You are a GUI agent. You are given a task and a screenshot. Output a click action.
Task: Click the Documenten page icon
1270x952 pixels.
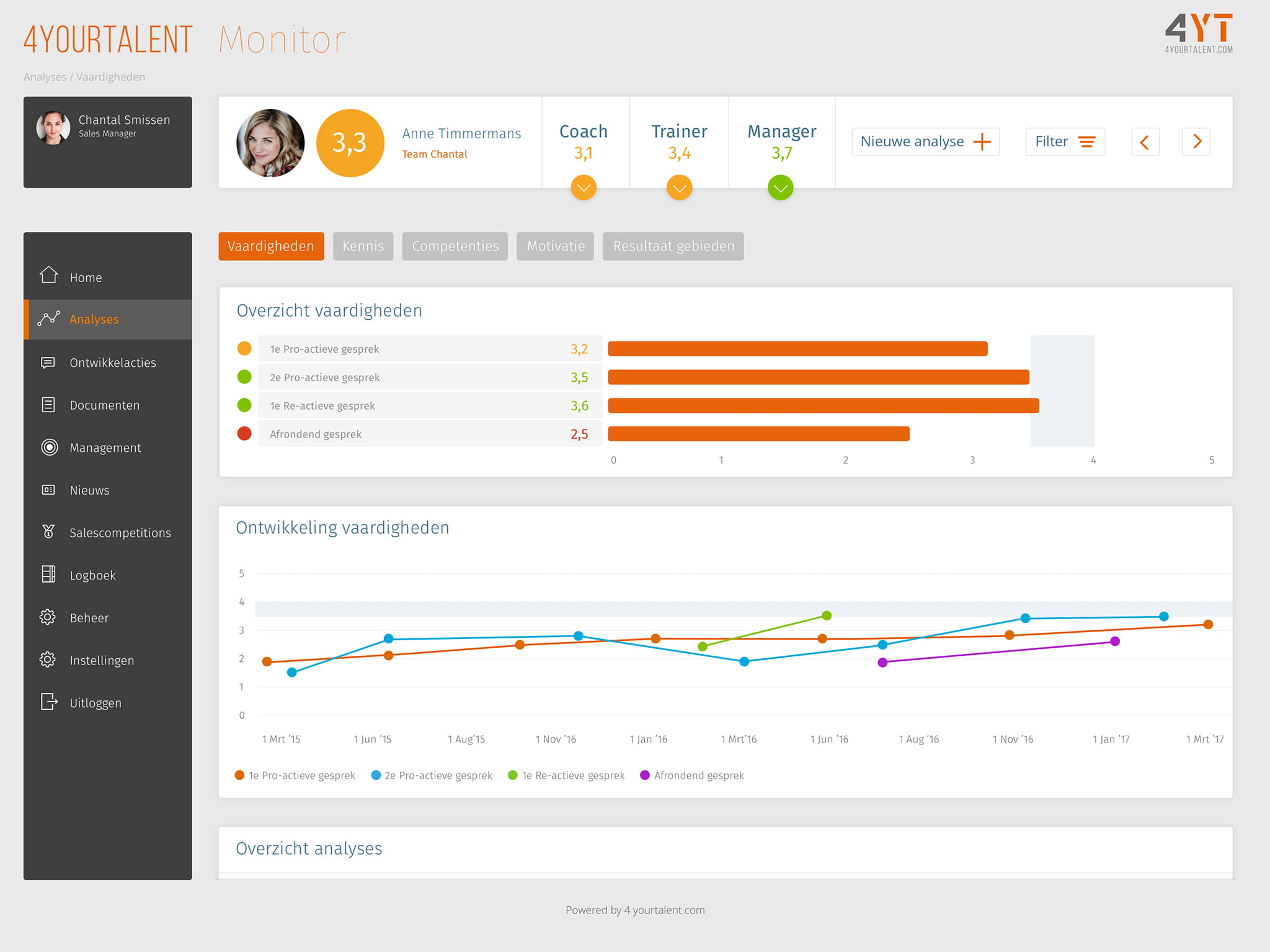tap(48, 405)
